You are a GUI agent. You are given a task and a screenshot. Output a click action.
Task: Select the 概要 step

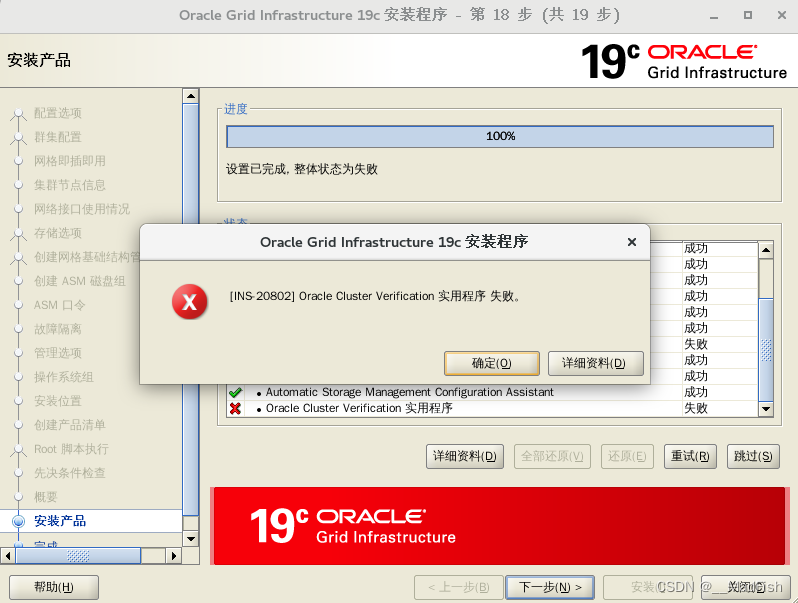pos(46,497)
